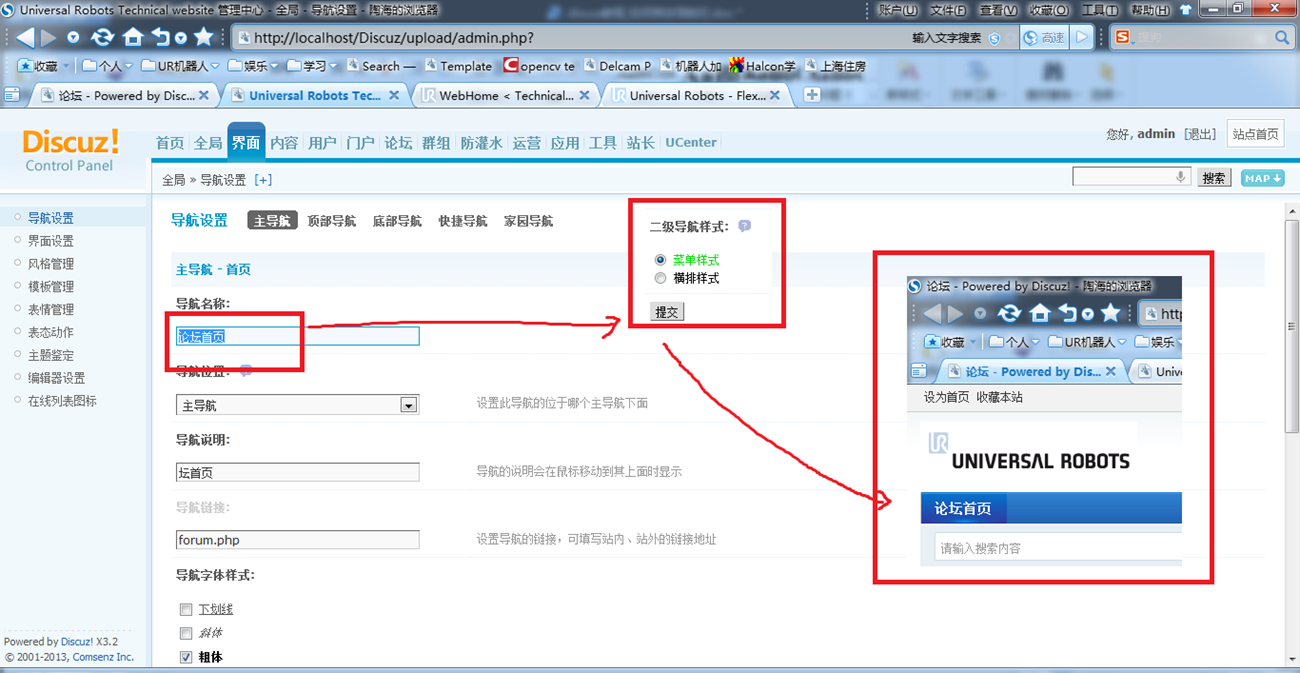
Task: Click the restore closed page undo icon
Action: tap(161, 38)
